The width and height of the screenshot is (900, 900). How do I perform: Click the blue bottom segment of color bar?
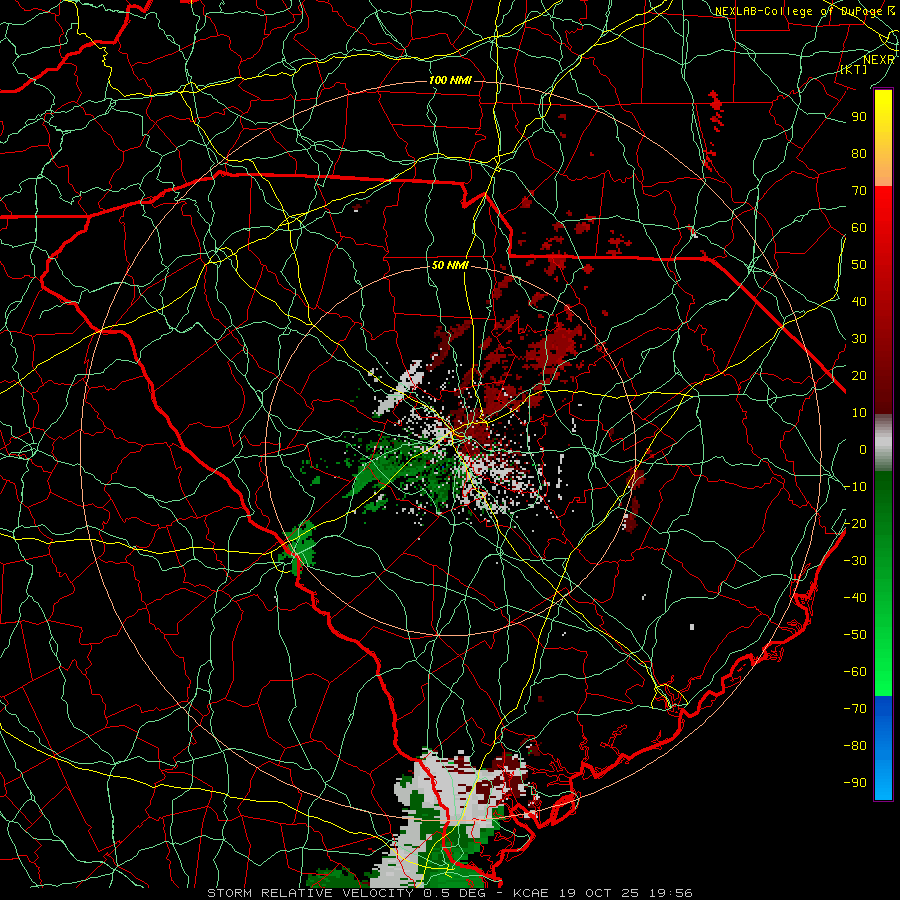pos(883,748)
